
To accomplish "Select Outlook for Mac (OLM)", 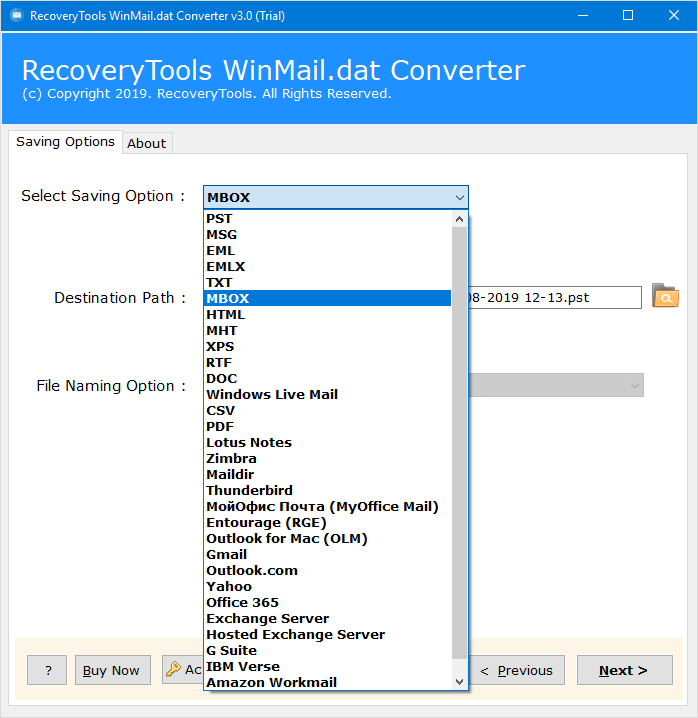I will (327, 538).
